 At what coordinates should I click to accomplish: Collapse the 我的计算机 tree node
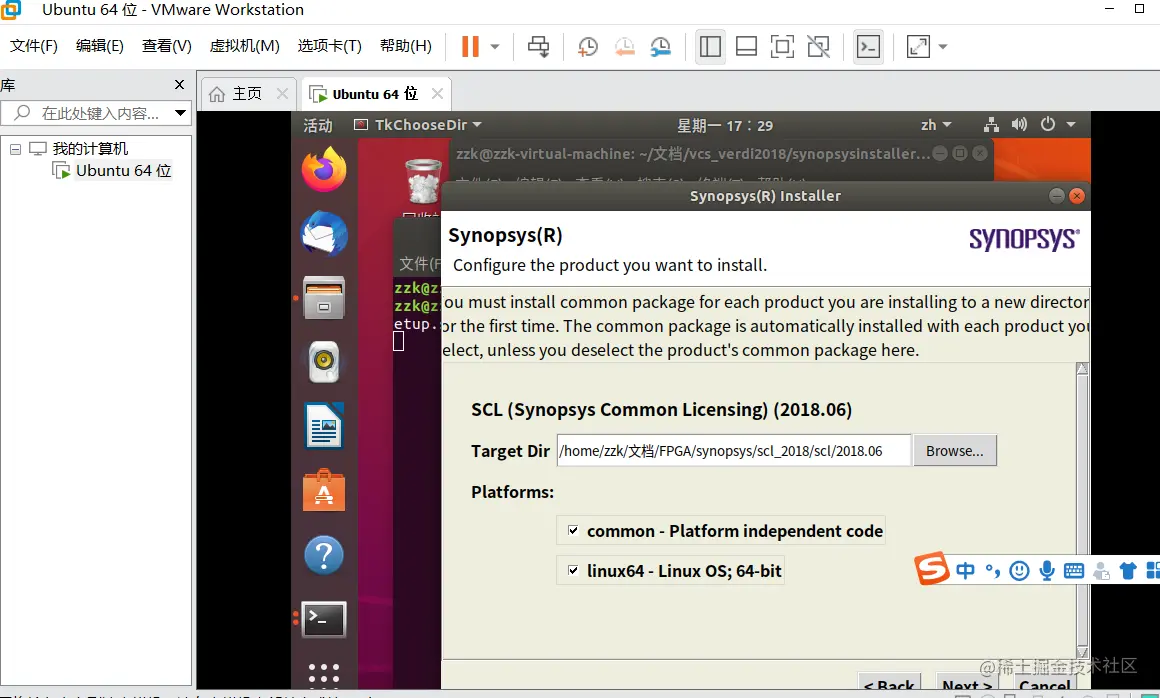15,149
